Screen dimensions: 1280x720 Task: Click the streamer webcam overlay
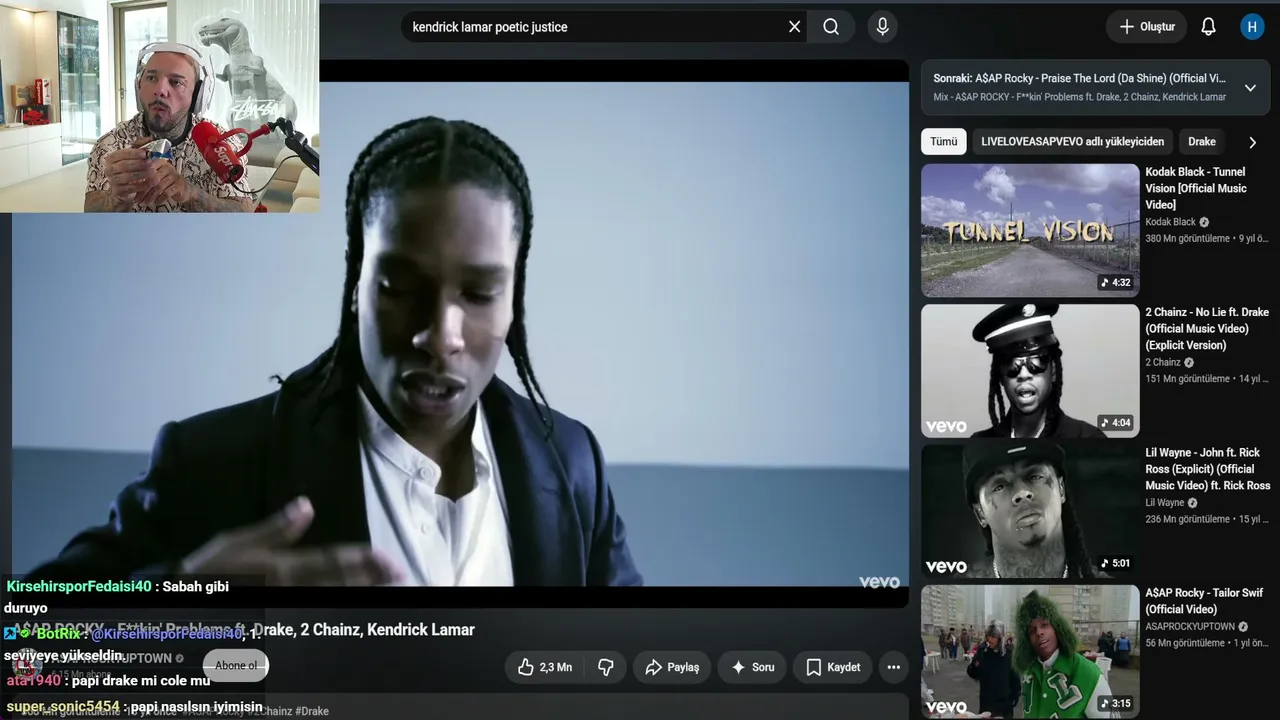[x=160, y=106]
